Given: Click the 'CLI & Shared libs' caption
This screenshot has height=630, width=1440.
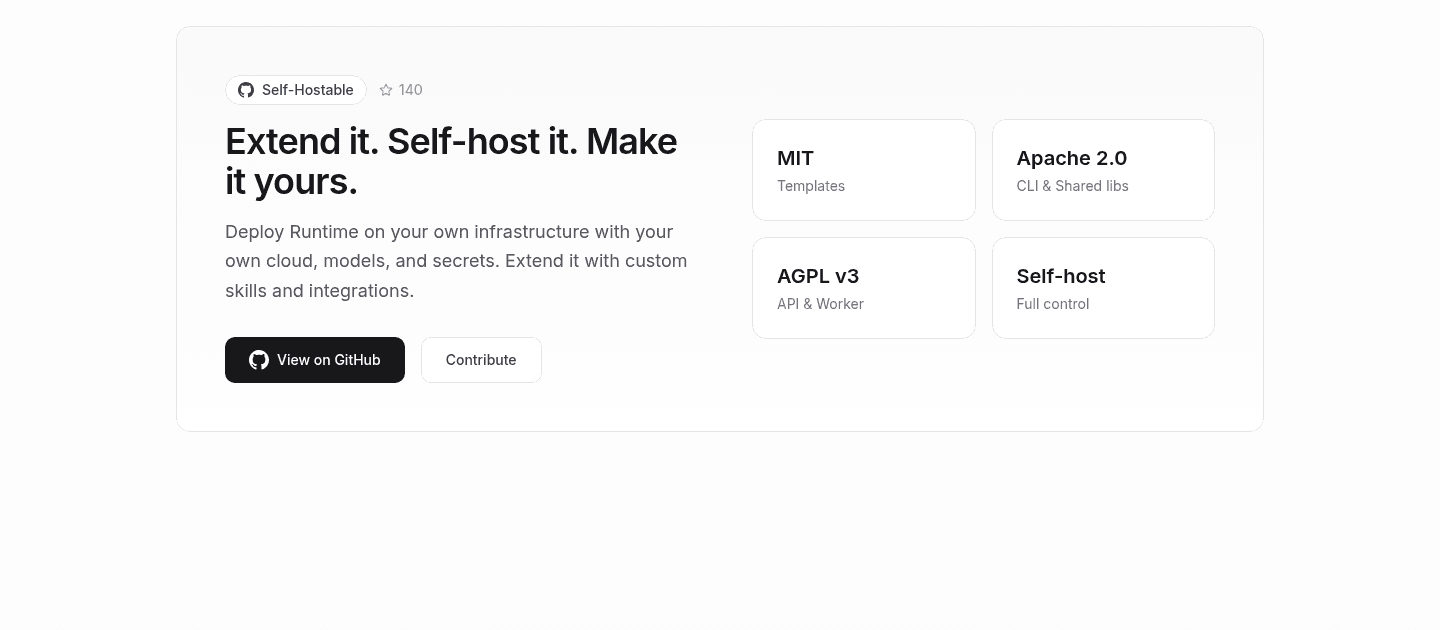Looking at the screenshot, I should (x=1072, y=186).
